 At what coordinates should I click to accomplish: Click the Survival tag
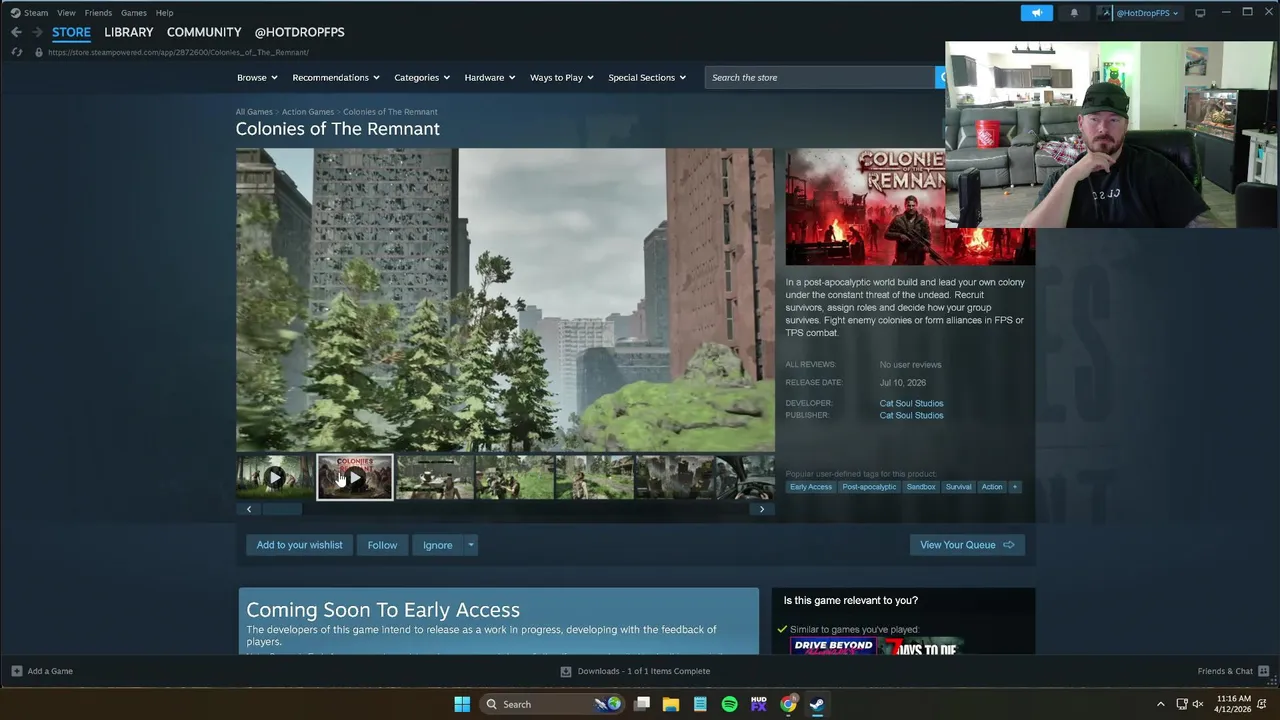958,487
